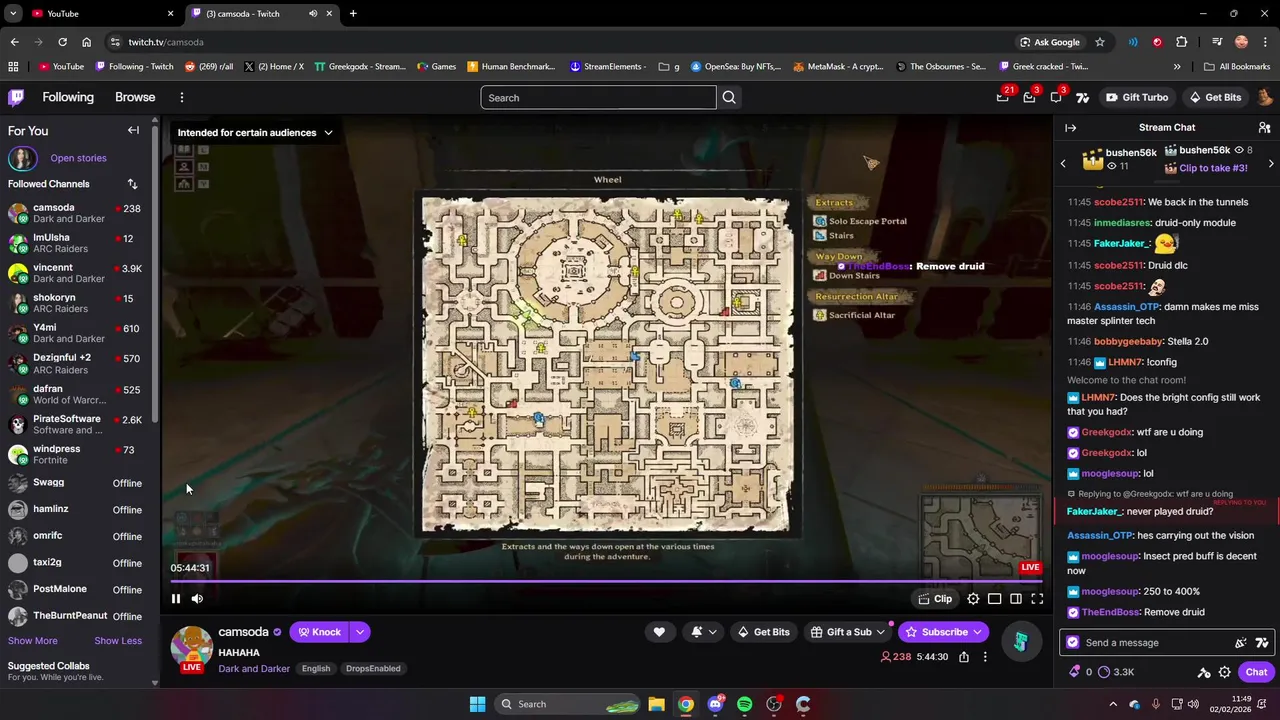Go to the Browse tab
The width and height of the screenshot is (1280, 720).
tap(135, 97)
